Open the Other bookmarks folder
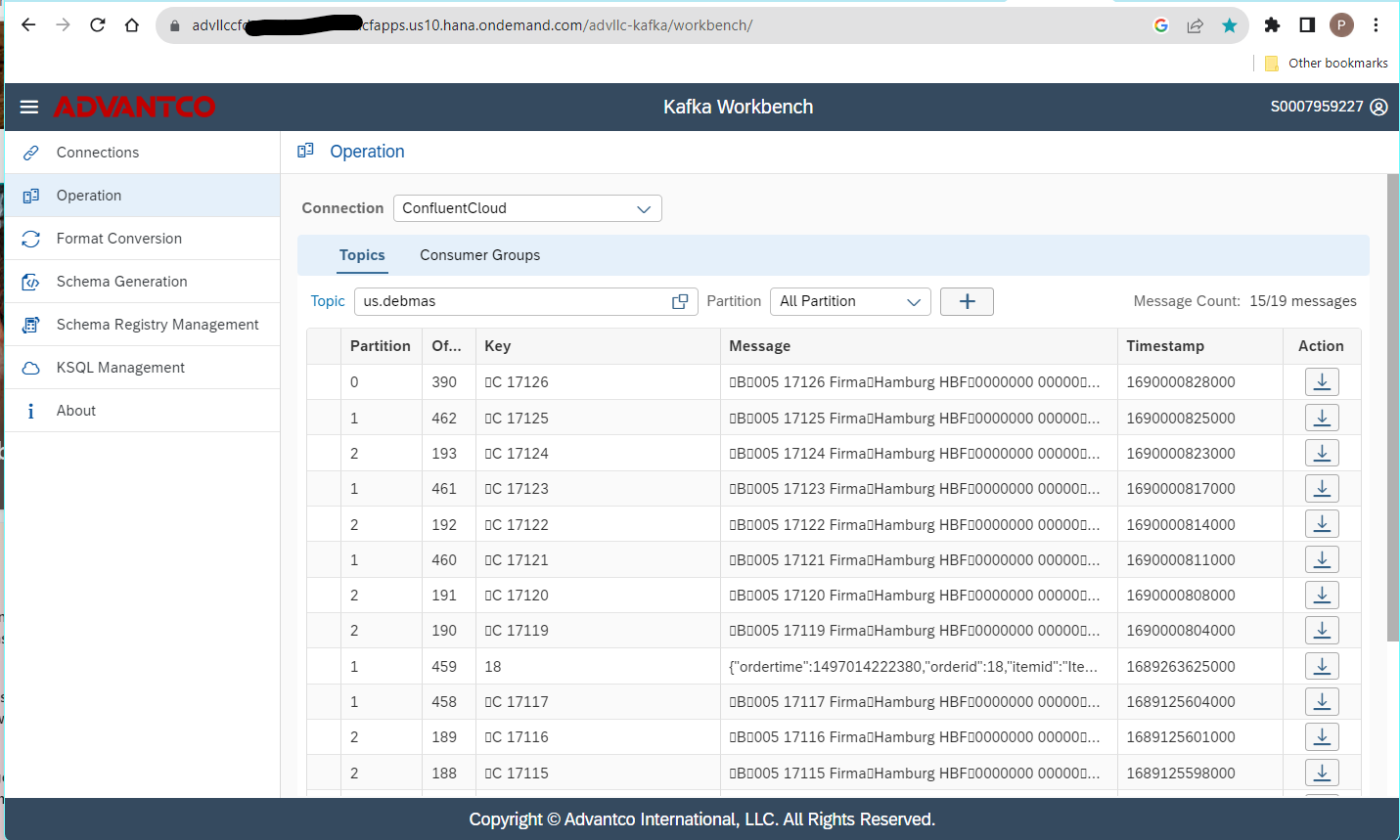Screen dimensions: 1400x840 (x=1326, y=63)
